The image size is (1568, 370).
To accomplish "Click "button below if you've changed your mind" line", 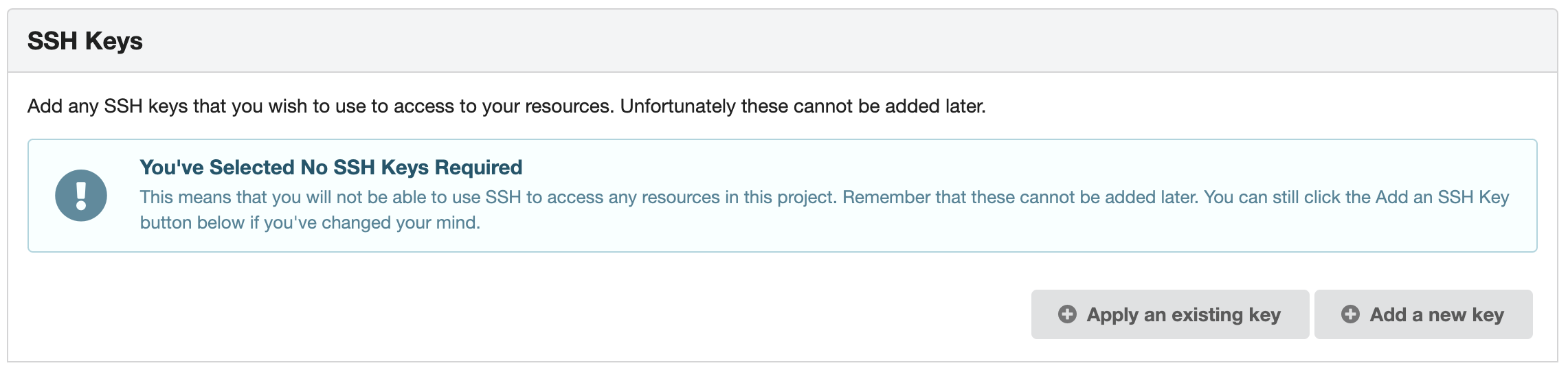I will pos(310,223).
